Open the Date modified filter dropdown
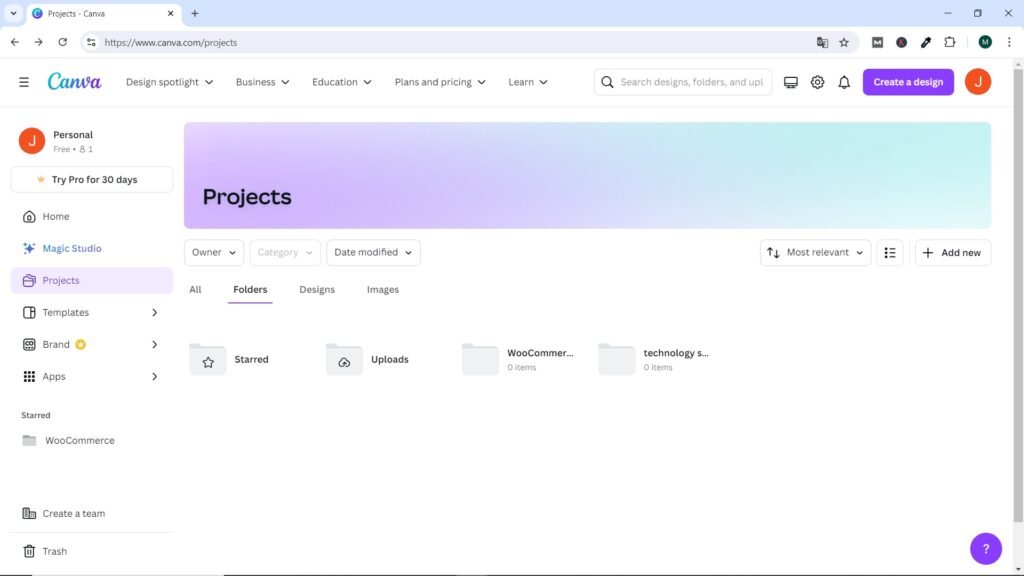The width and height of the screenshot is (1024, 576). (373, 253)
